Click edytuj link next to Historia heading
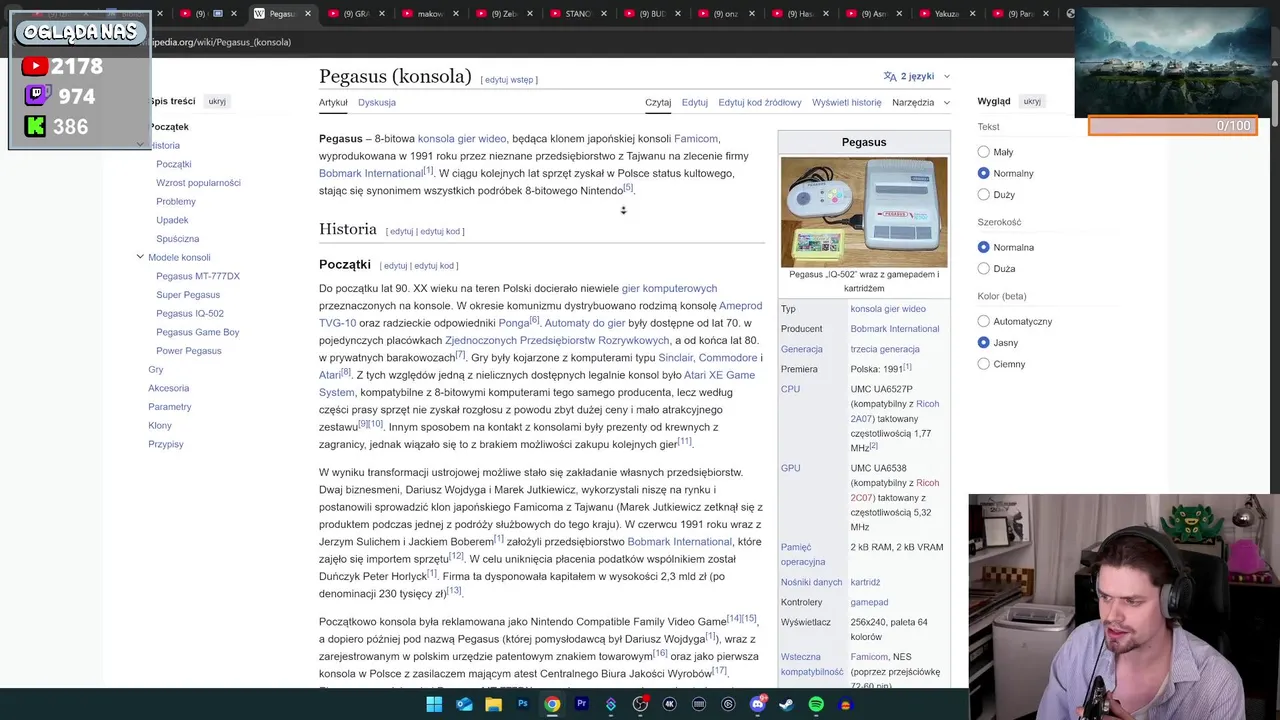The image size is (1280, 720). click(401, 231)
